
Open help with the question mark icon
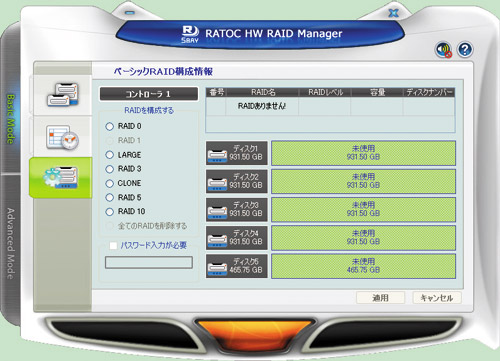(x=465, y=50)
